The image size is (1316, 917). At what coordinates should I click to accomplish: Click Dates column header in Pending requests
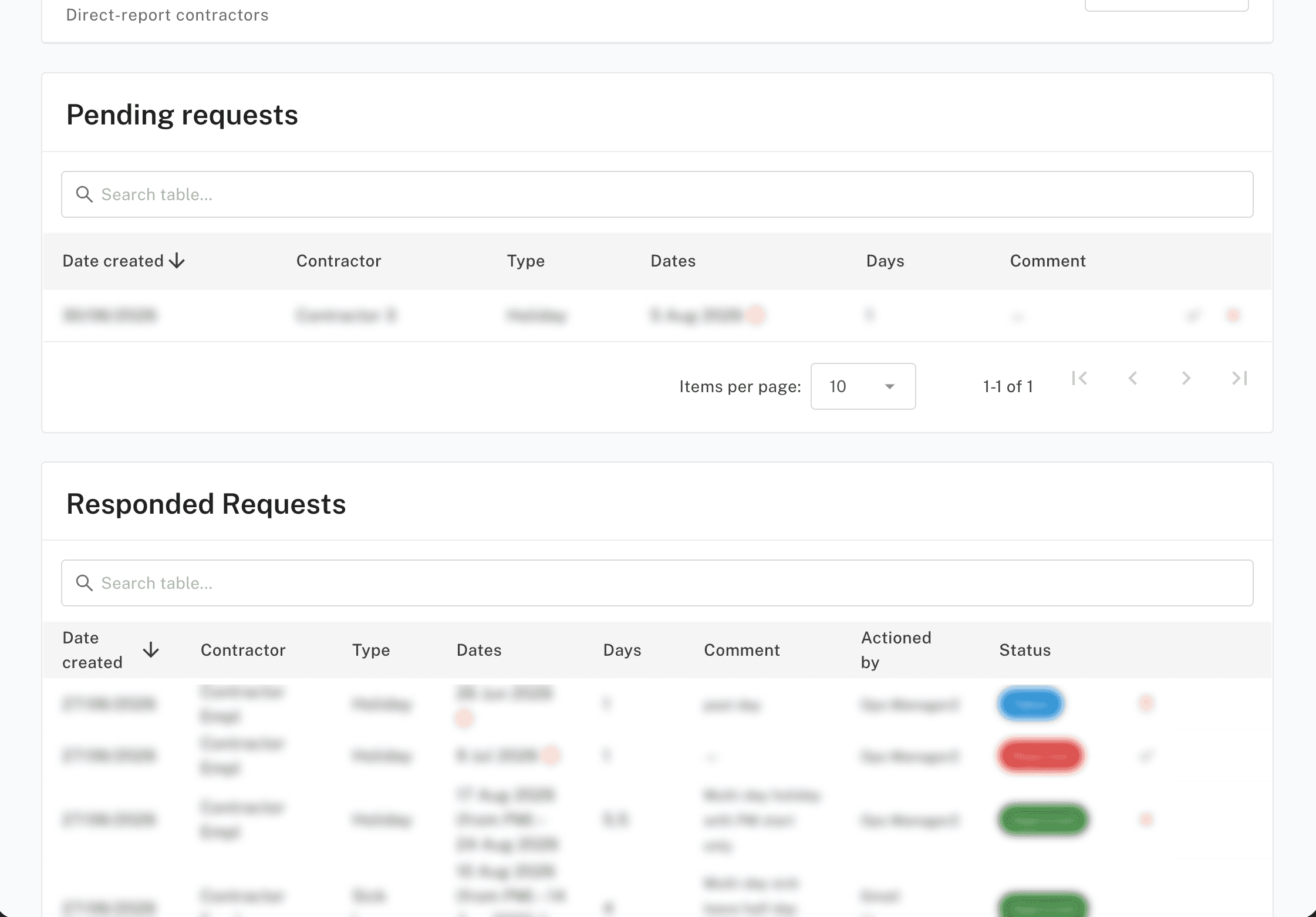673,261
